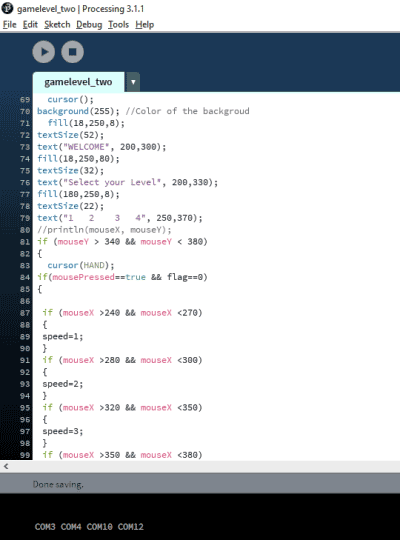Image resolution: width=400 pixels, height=540 pixels.
Task: Open the Help menu
Action: coord(145,25)
